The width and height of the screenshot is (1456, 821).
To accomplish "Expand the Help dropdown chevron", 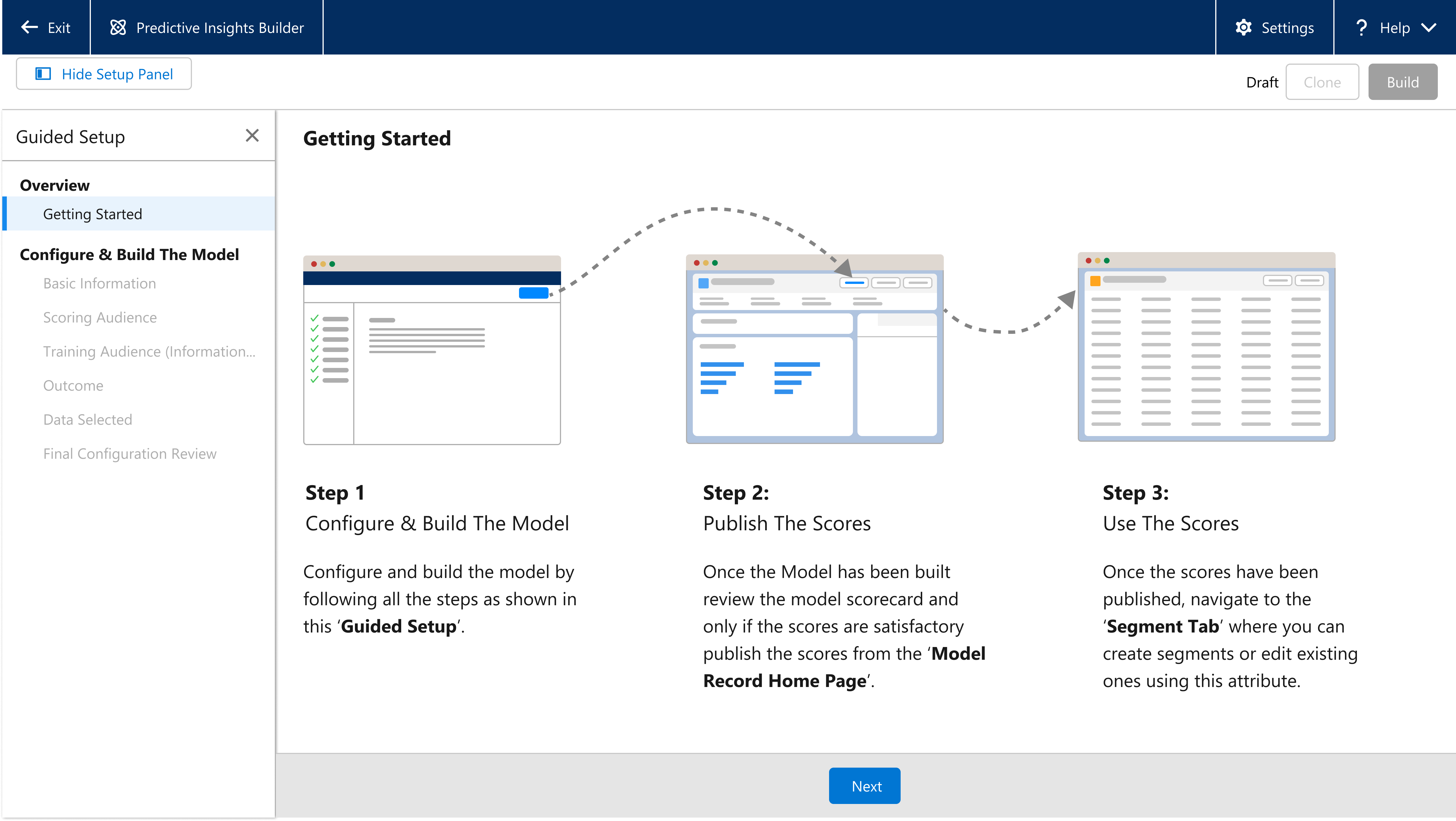I will 1428,28.
